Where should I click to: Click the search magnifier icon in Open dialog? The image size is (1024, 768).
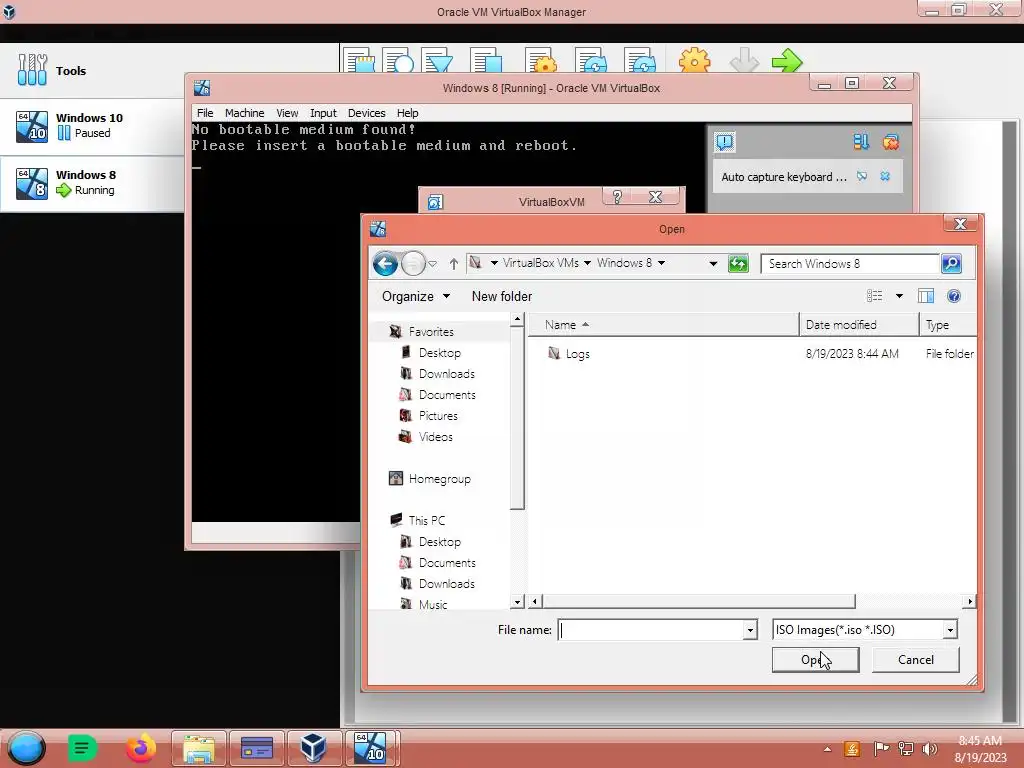coord(952,264)
